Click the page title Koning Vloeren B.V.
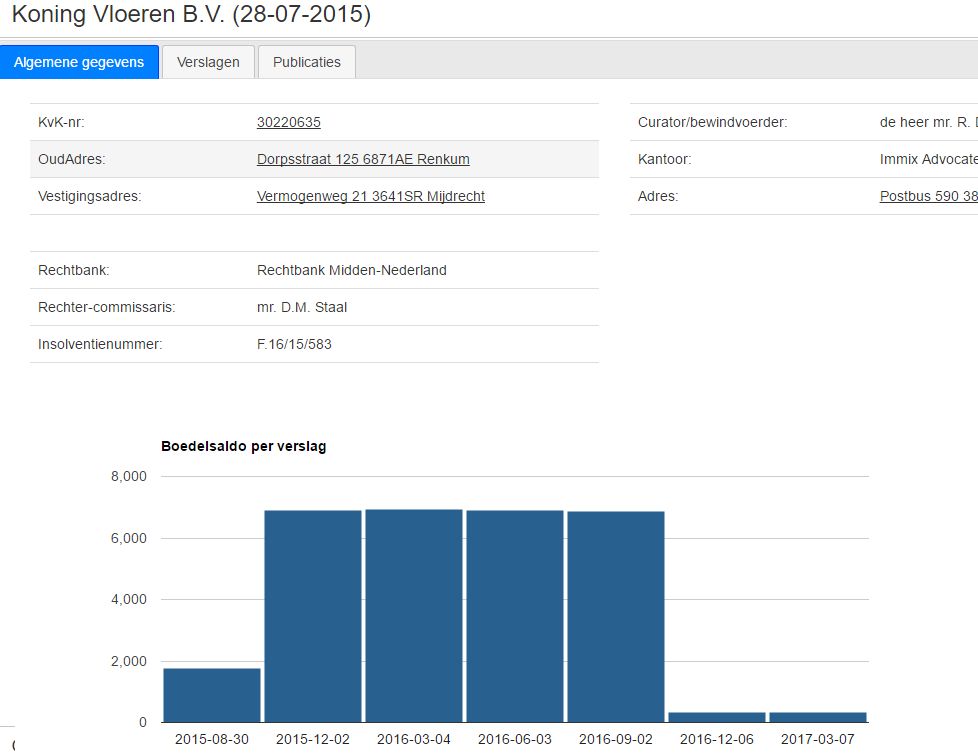The height and width of the screenshot is (756, 978). (x=191, y=14)
